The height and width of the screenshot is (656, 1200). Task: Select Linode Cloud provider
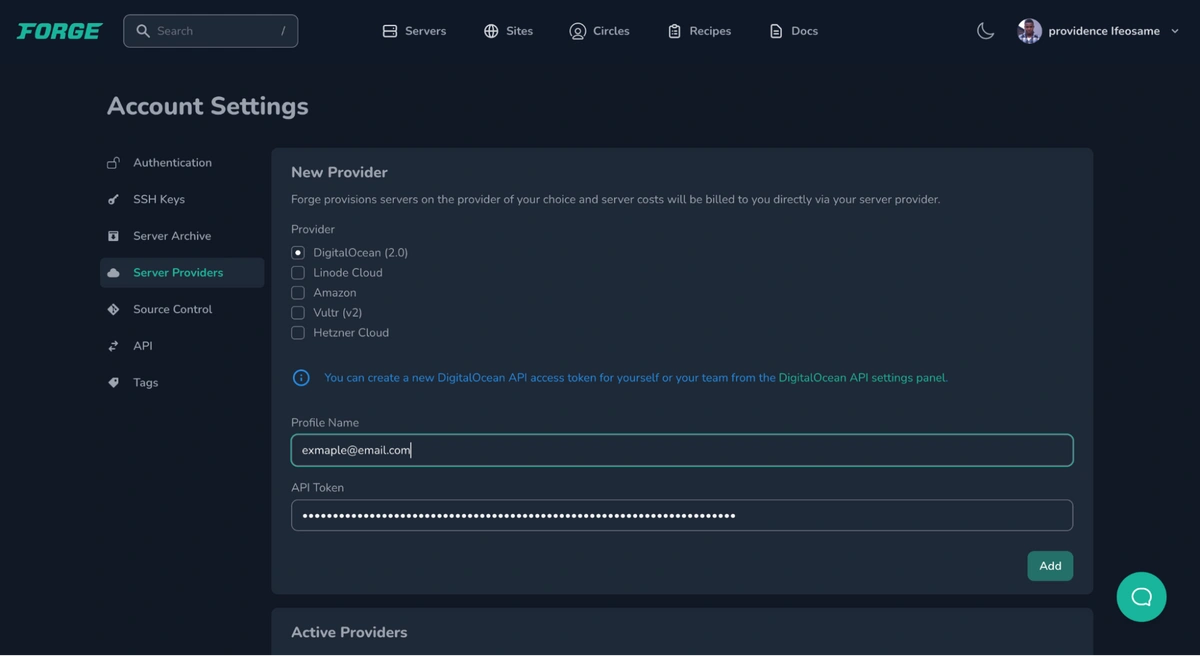click(x=298, y=273)
